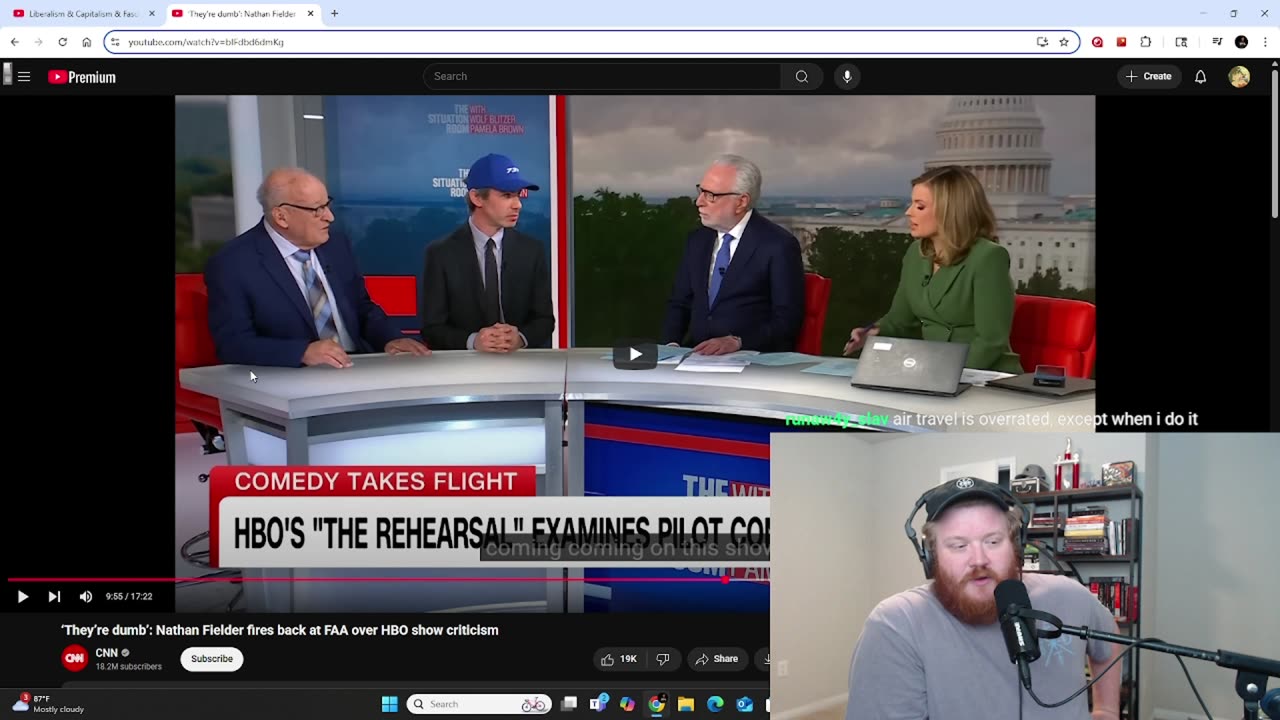The image size is (1280, 720).
Task: Dislike the video
Action: coord(662,659)
